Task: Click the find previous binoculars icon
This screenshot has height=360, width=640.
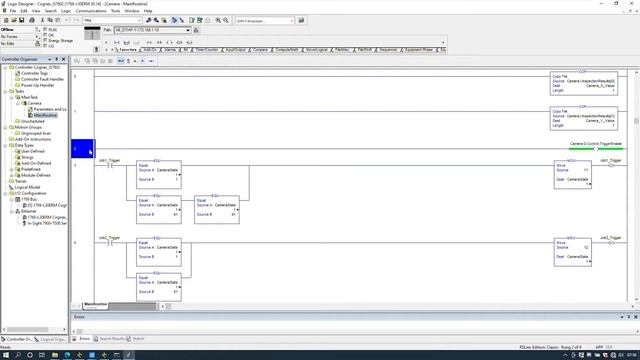Action: [x=149, y=20]
